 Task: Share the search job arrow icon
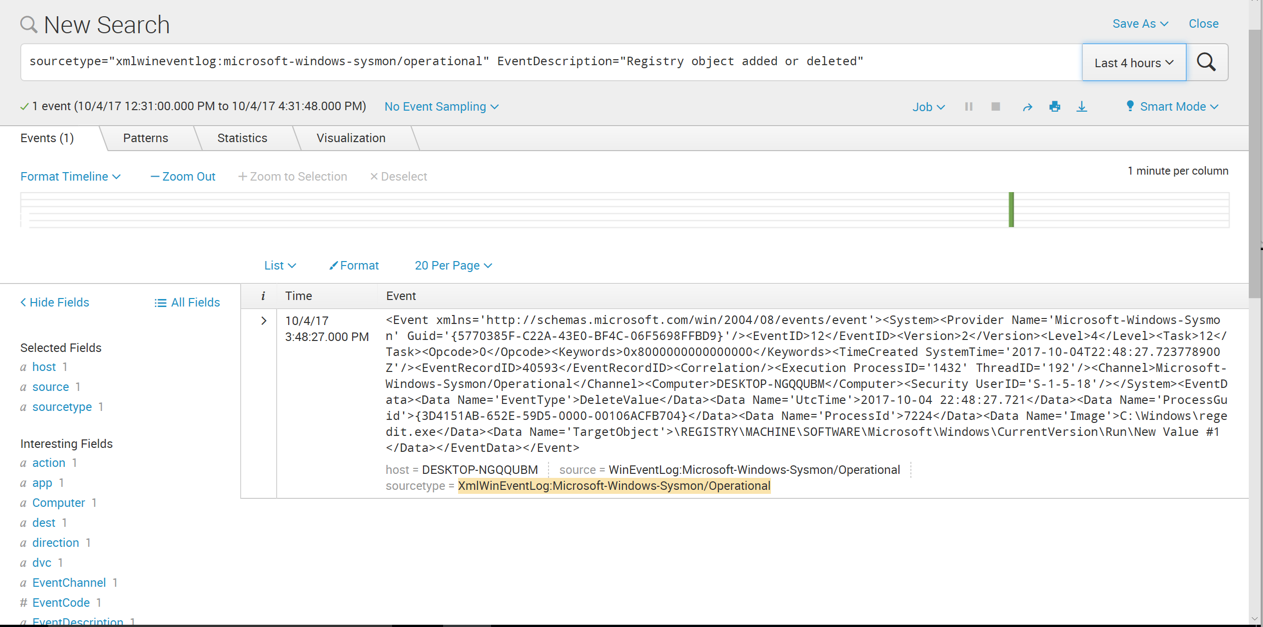click(1027, 107)
